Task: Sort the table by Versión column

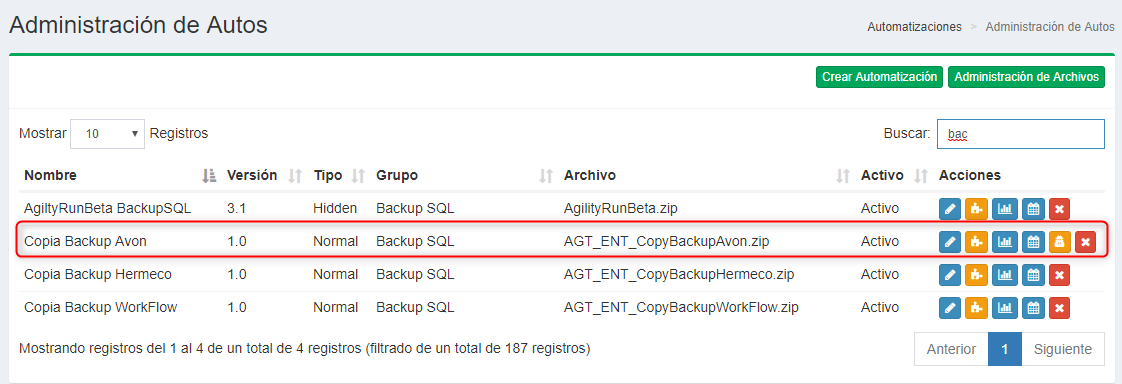Action: (264, 175)
